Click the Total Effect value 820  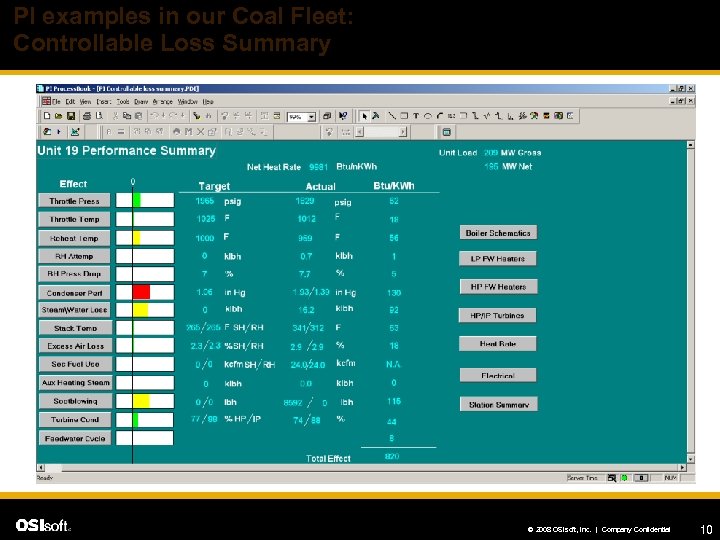tap(392, 456)
